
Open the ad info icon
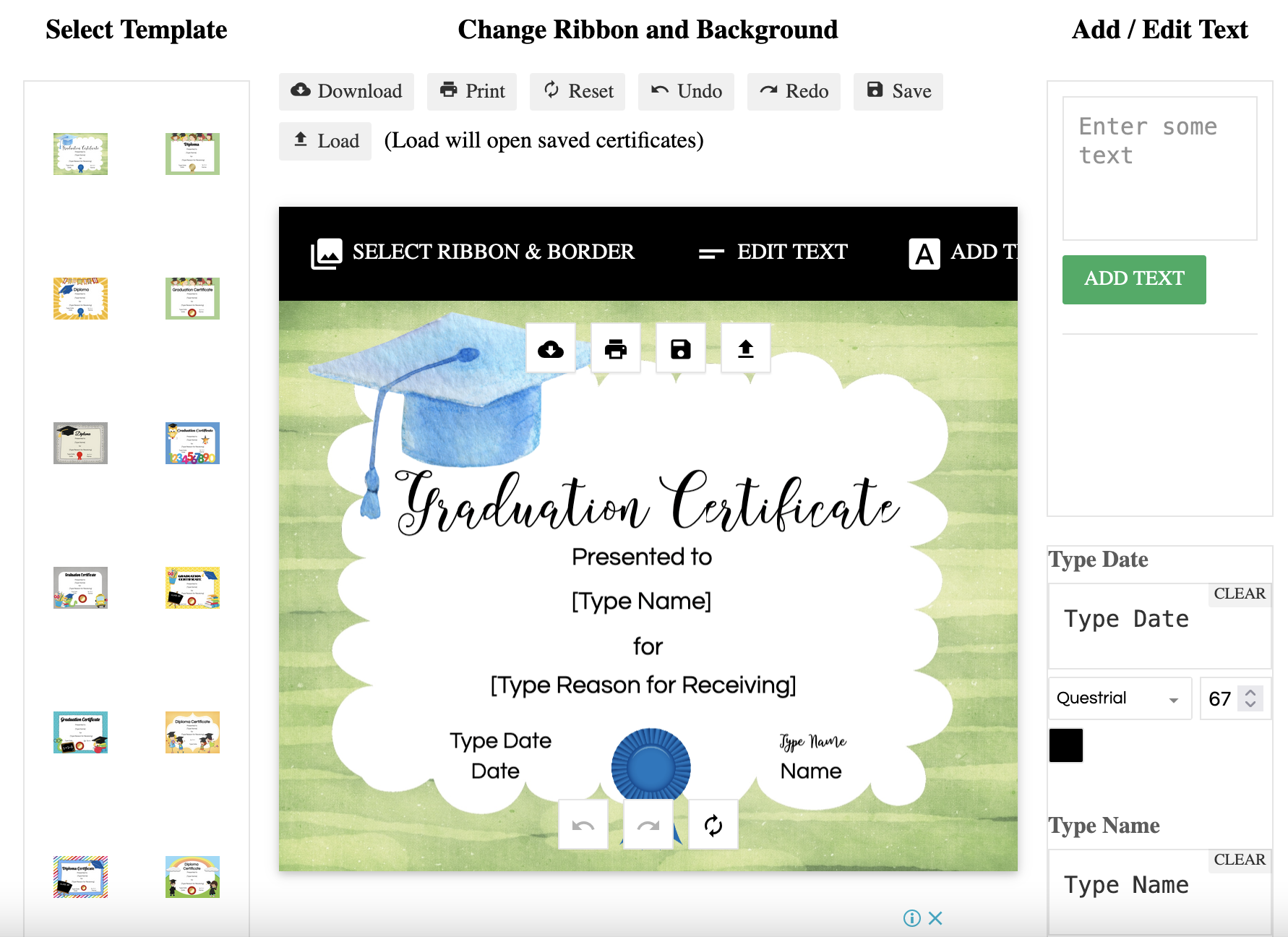[911, 918]
